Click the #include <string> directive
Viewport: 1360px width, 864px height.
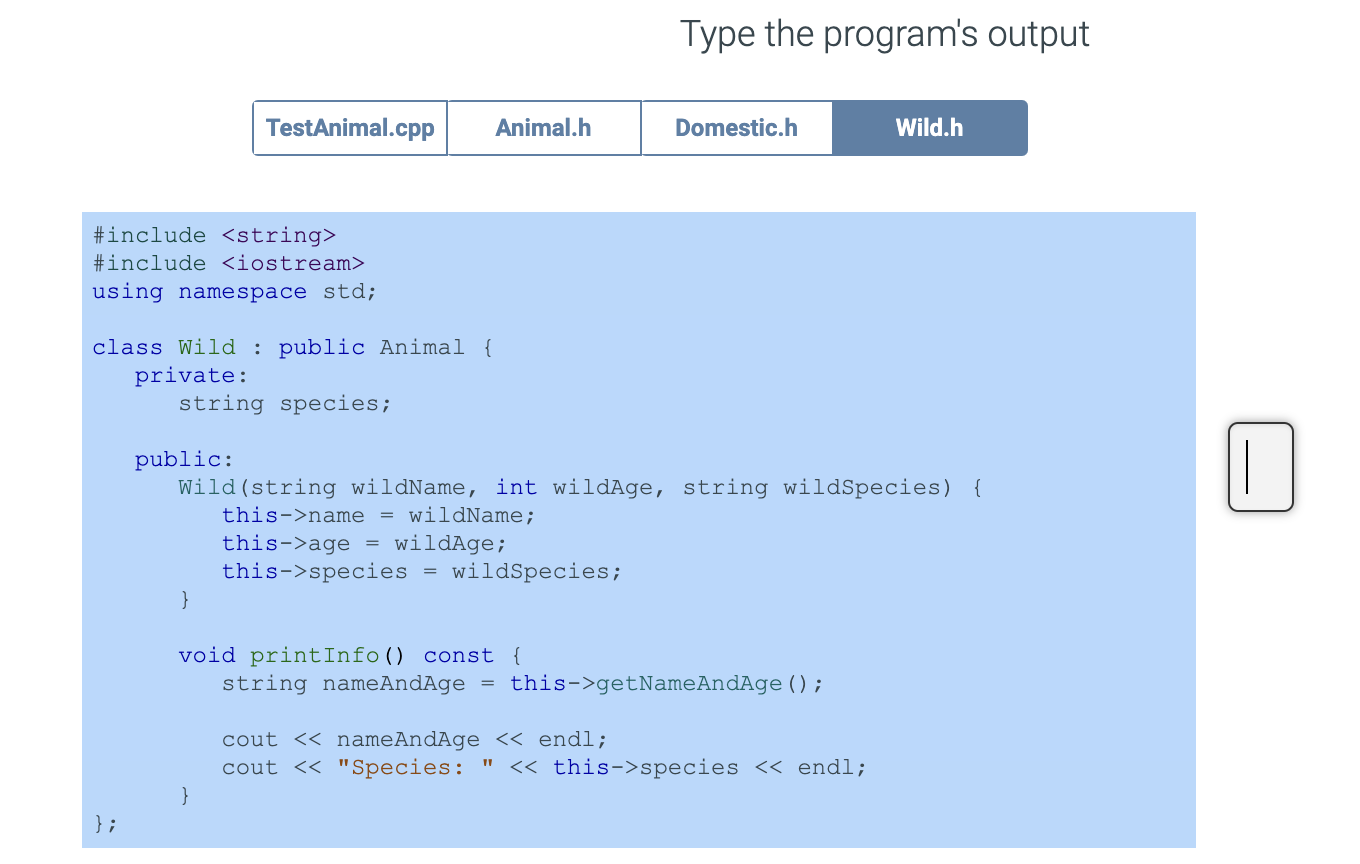[213, 235]
